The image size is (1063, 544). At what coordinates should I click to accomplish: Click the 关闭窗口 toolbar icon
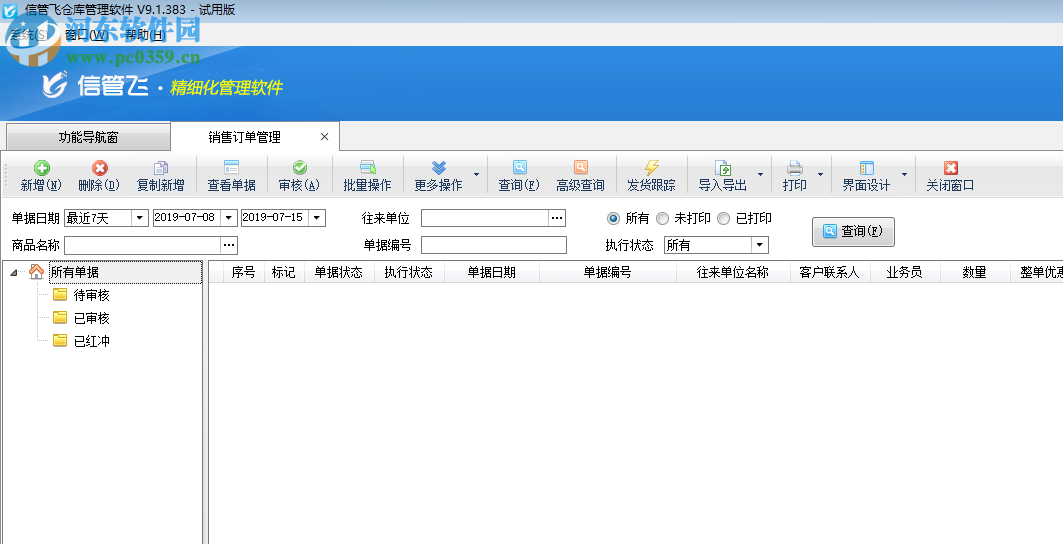950,168
